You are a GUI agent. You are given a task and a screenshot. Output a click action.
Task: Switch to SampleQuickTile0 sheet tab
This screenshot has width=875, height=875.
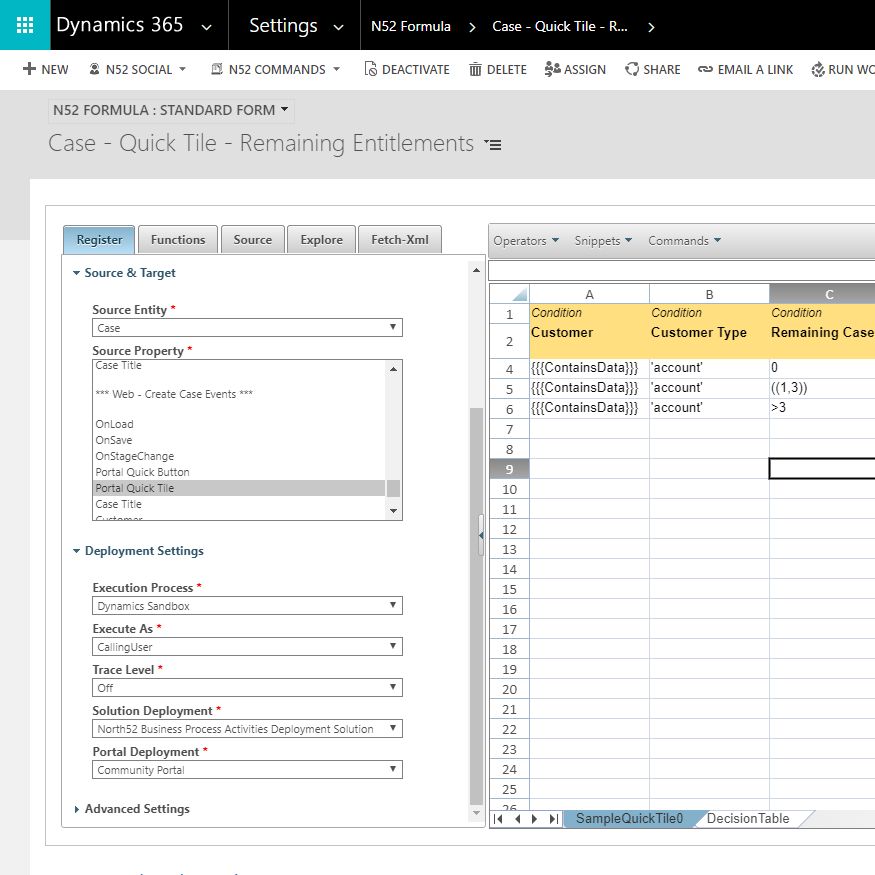pyautogui.click(x=629, y=819)
